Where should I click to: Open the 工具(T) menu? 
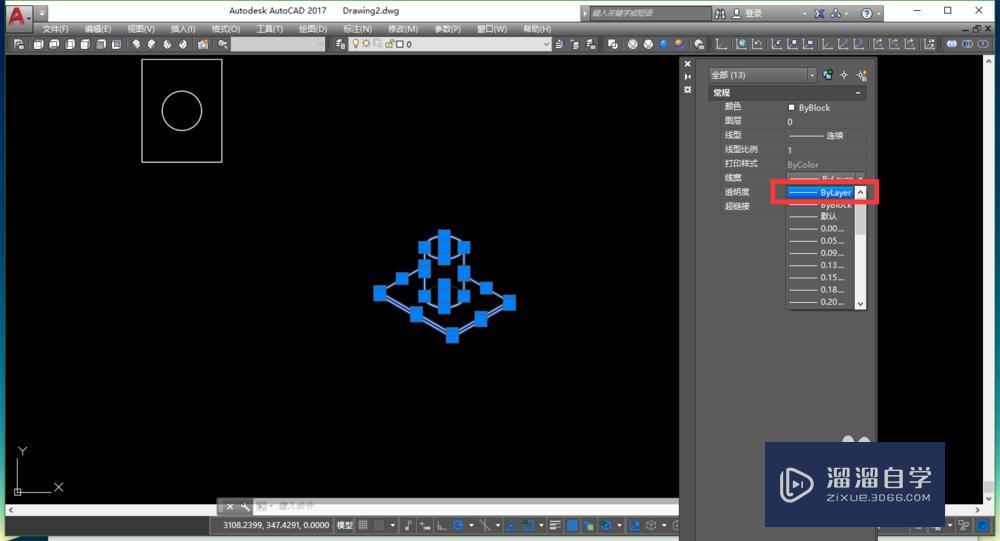[269, 29]
